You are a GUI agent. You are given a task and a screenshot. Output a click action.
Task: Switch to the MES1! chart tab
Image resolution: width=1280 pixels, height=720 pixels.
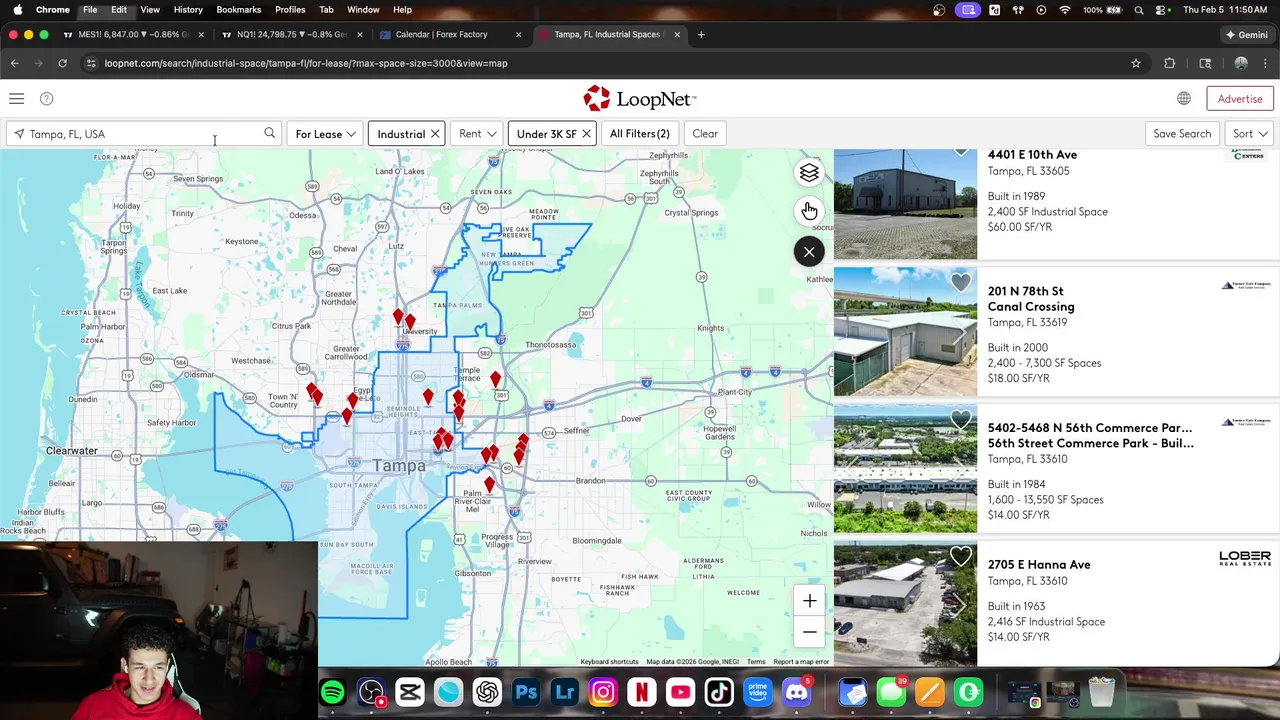[133, 34]
